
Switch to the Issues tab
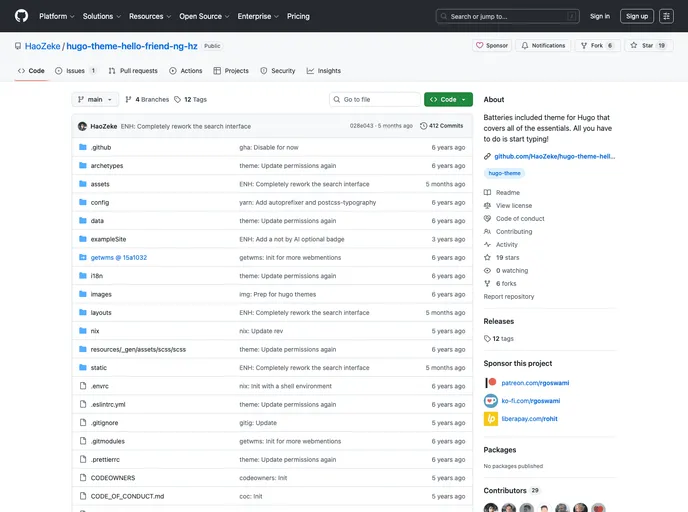pos(76,71)
